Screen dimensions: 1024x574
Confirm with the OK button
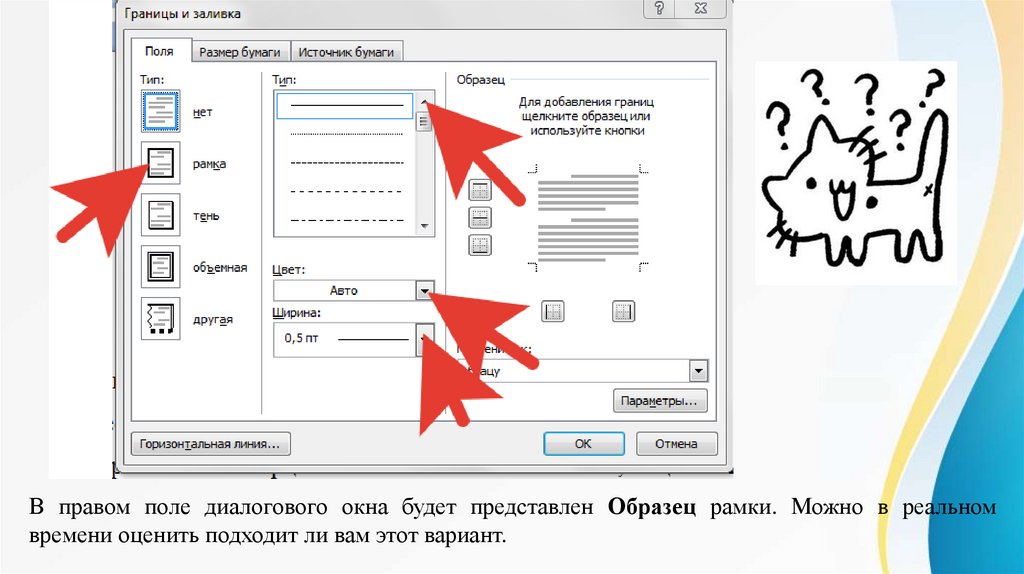point(584,444)
